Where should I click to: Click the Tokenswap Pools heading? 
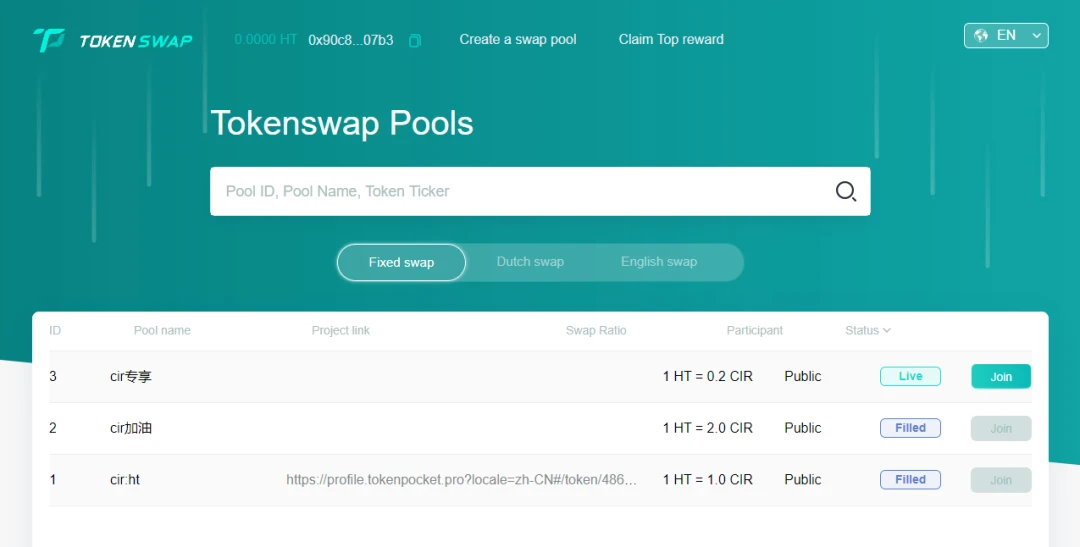point(342,123)
